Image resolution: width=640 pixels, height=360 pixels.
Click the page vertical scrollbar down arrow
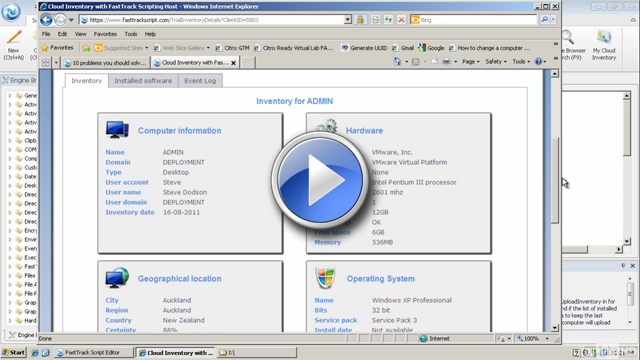coord(555,328)
